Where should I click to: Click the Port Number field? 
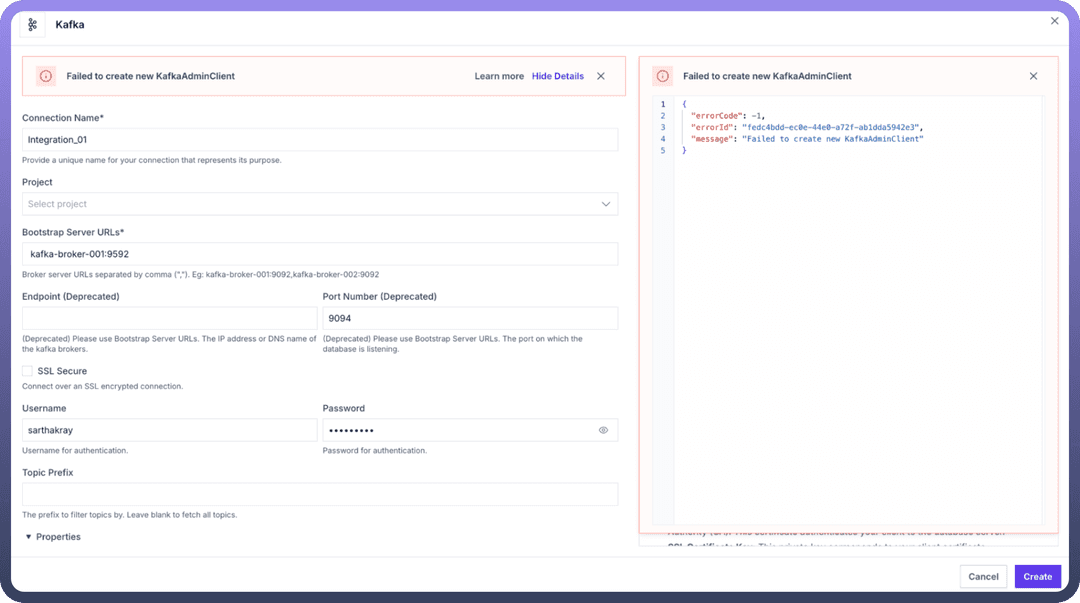point(469,318)
